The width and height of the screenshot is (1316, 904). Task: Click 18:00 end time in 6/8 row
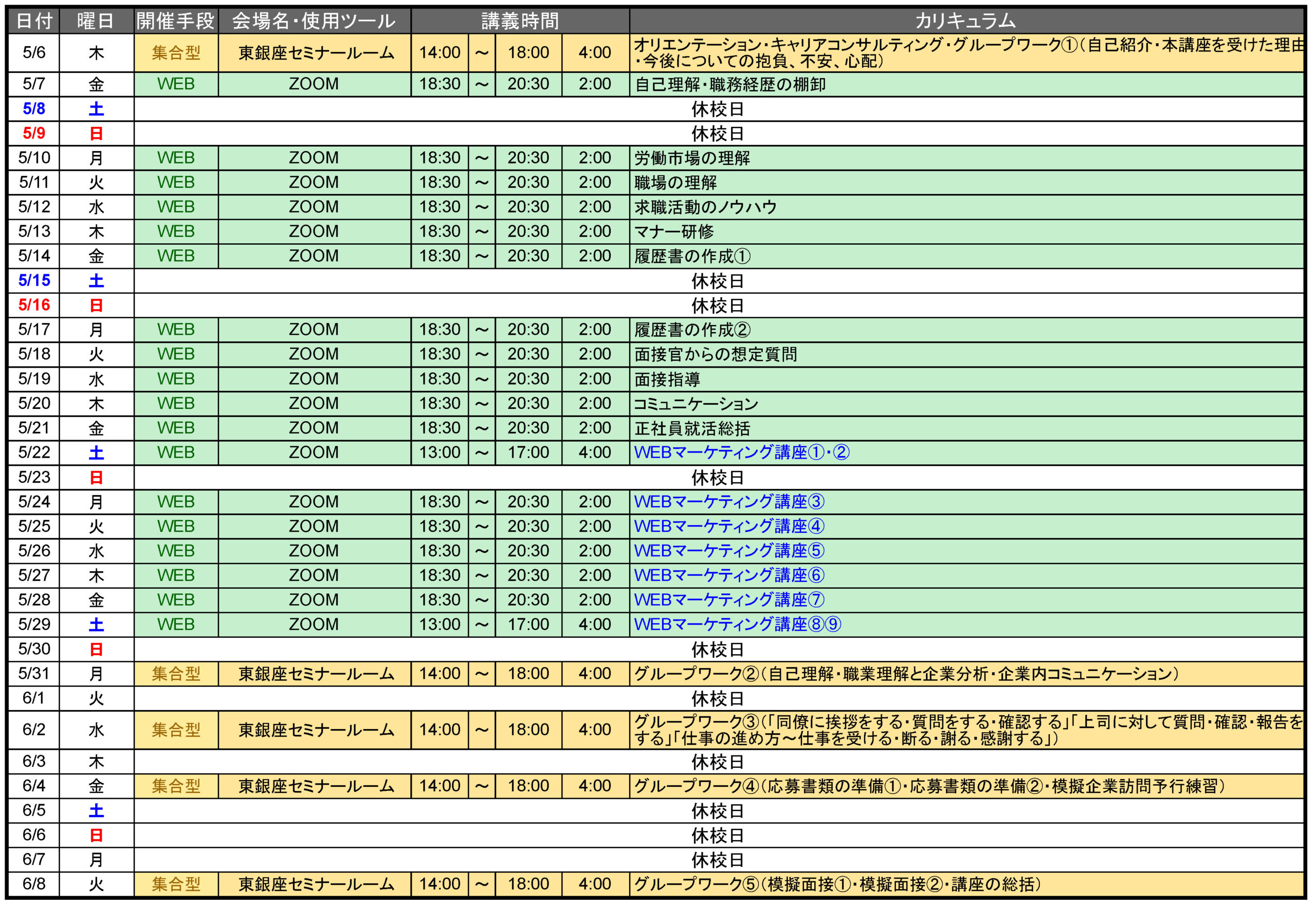tap(528, 884)
